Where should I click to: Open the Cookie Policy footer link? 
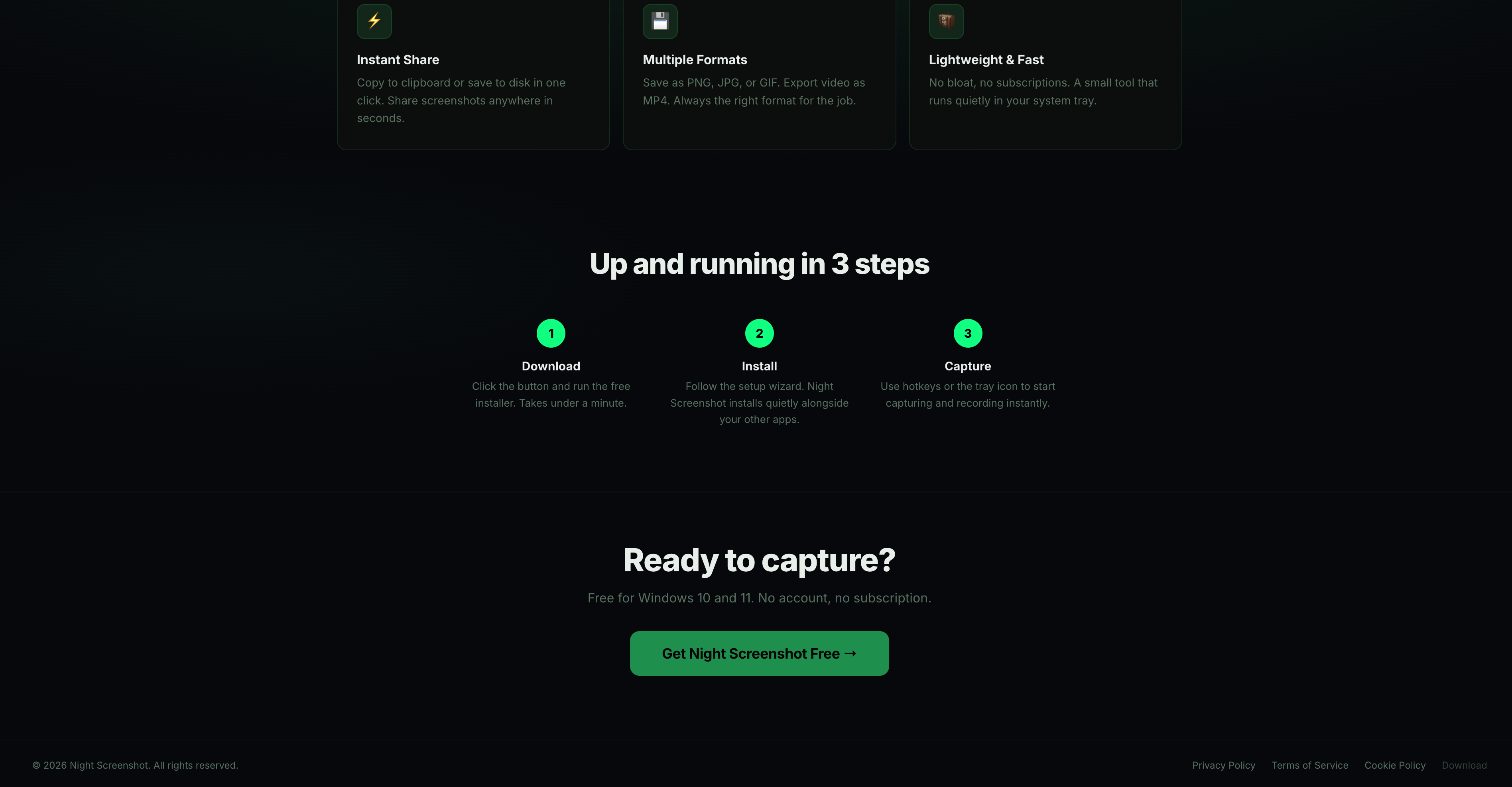click(1395, 765)
